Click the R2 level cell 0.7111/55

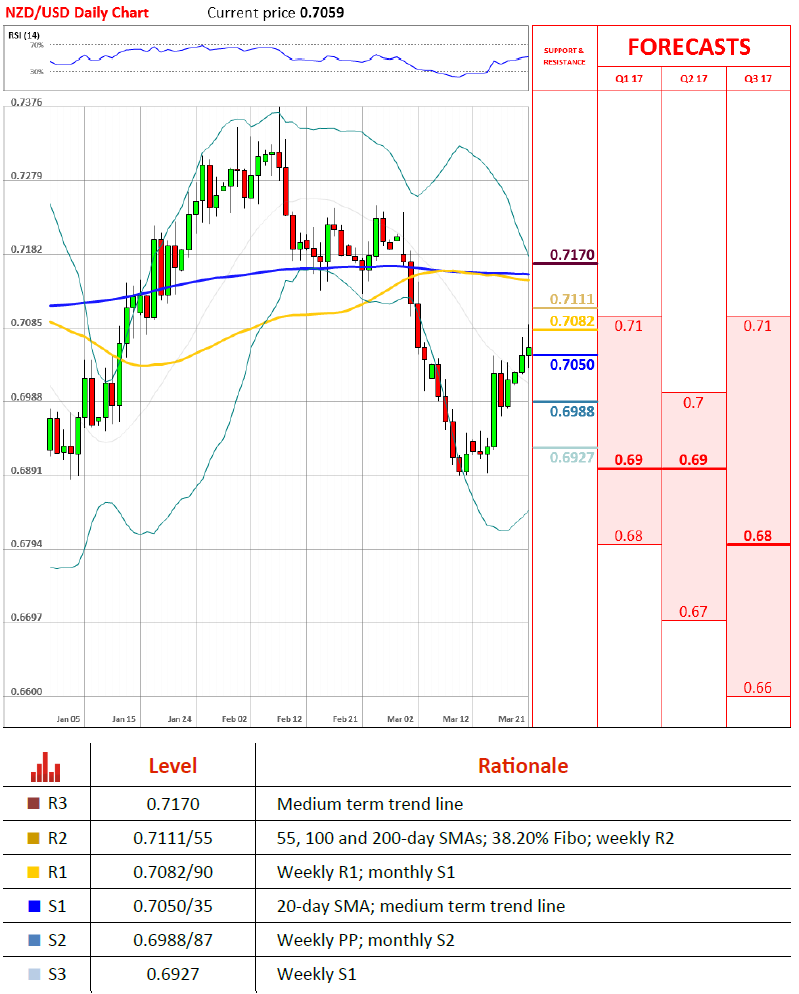pos(173,838)
